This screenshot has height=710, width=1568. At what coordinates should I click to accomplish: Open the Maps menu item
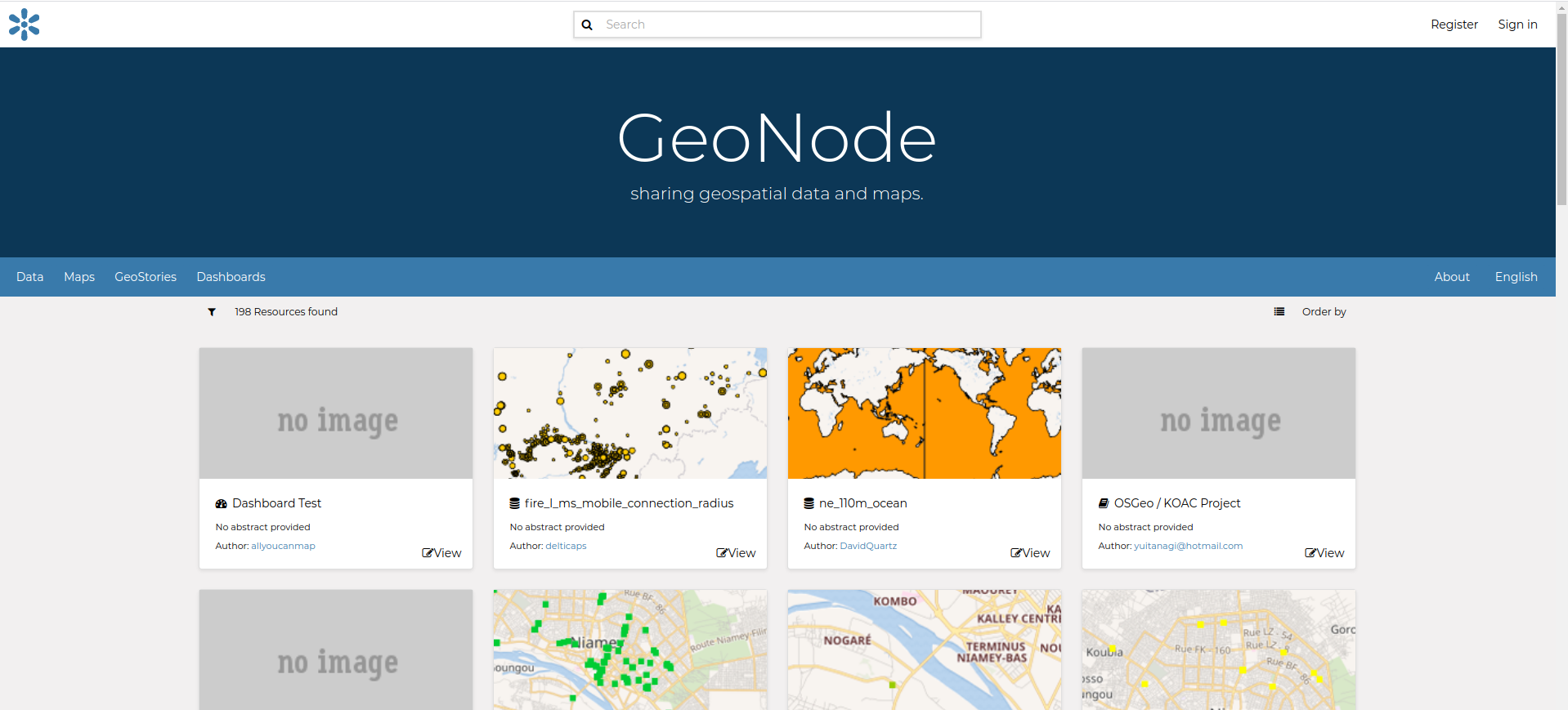pyautogui.click(x=79, y=277)
